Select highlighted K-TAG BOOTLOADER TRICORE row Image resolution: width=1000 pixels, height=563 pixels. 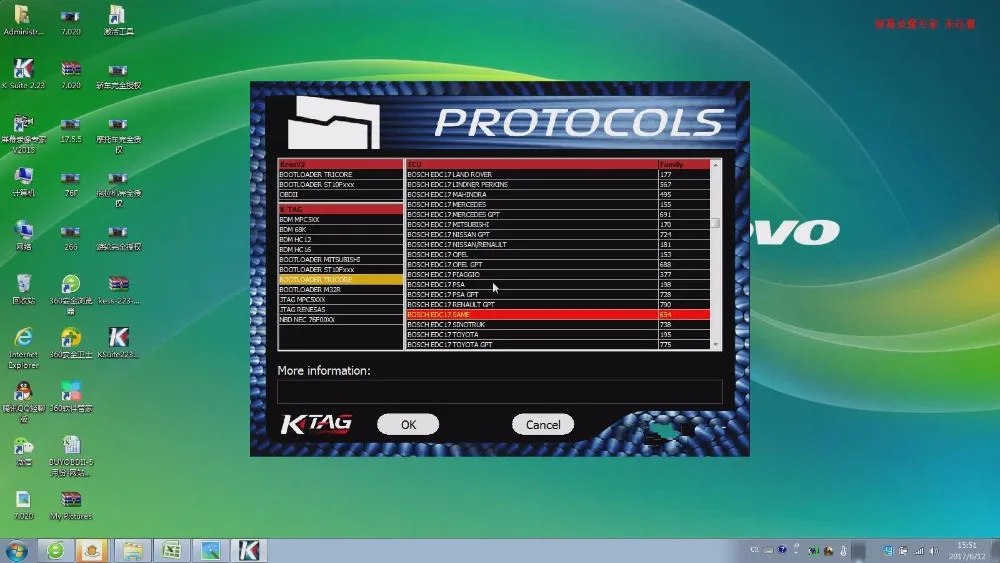(341, 279)
